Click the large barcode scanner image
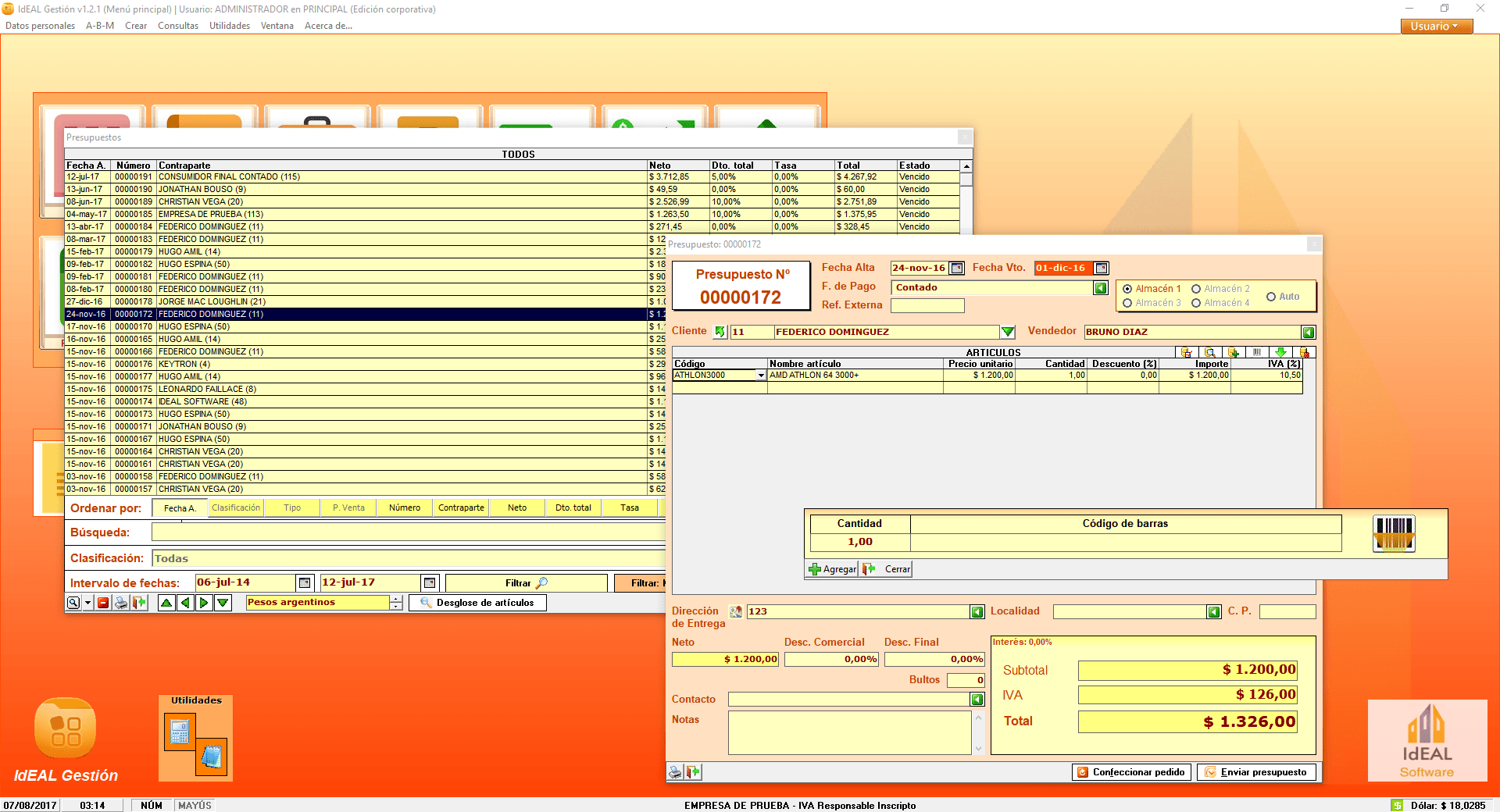This screenshot has width=1500, height=812. point(1394,534)
